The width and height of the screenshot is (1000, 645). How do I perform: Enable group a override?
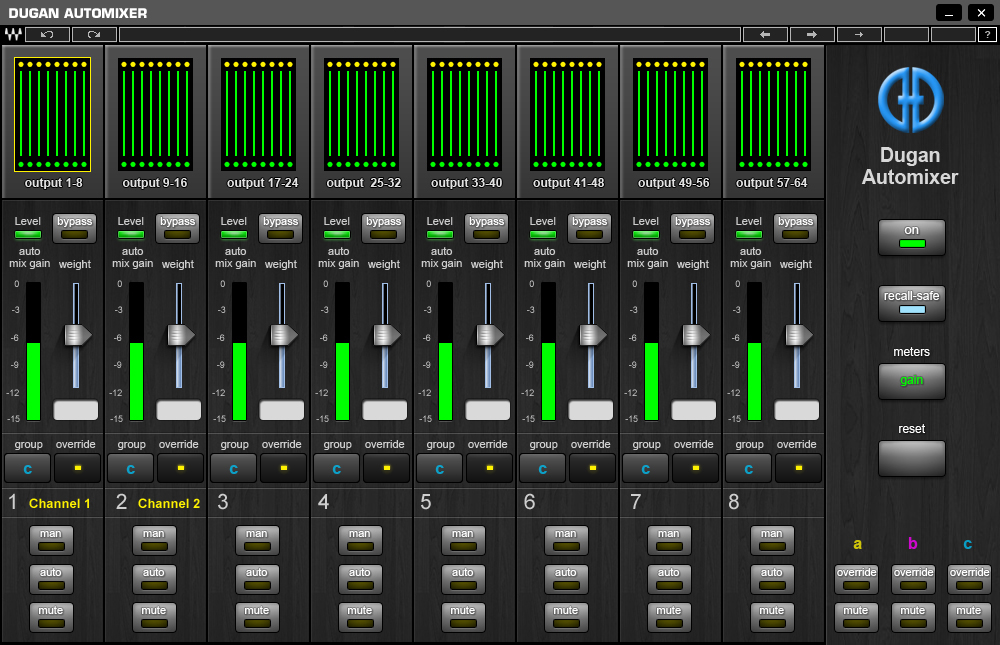[857, 579]
